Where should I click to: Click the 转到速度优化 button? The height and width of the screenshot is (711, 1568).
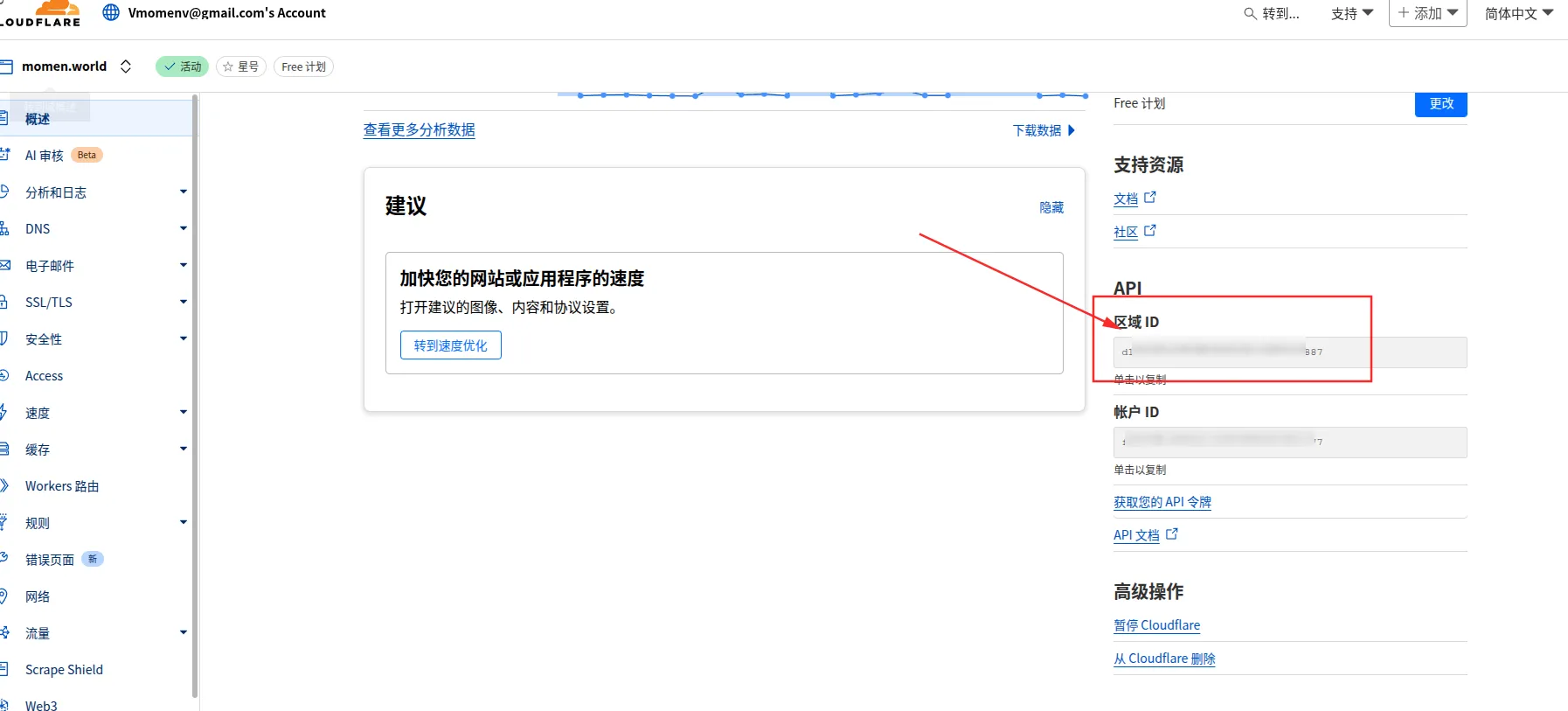451,345
